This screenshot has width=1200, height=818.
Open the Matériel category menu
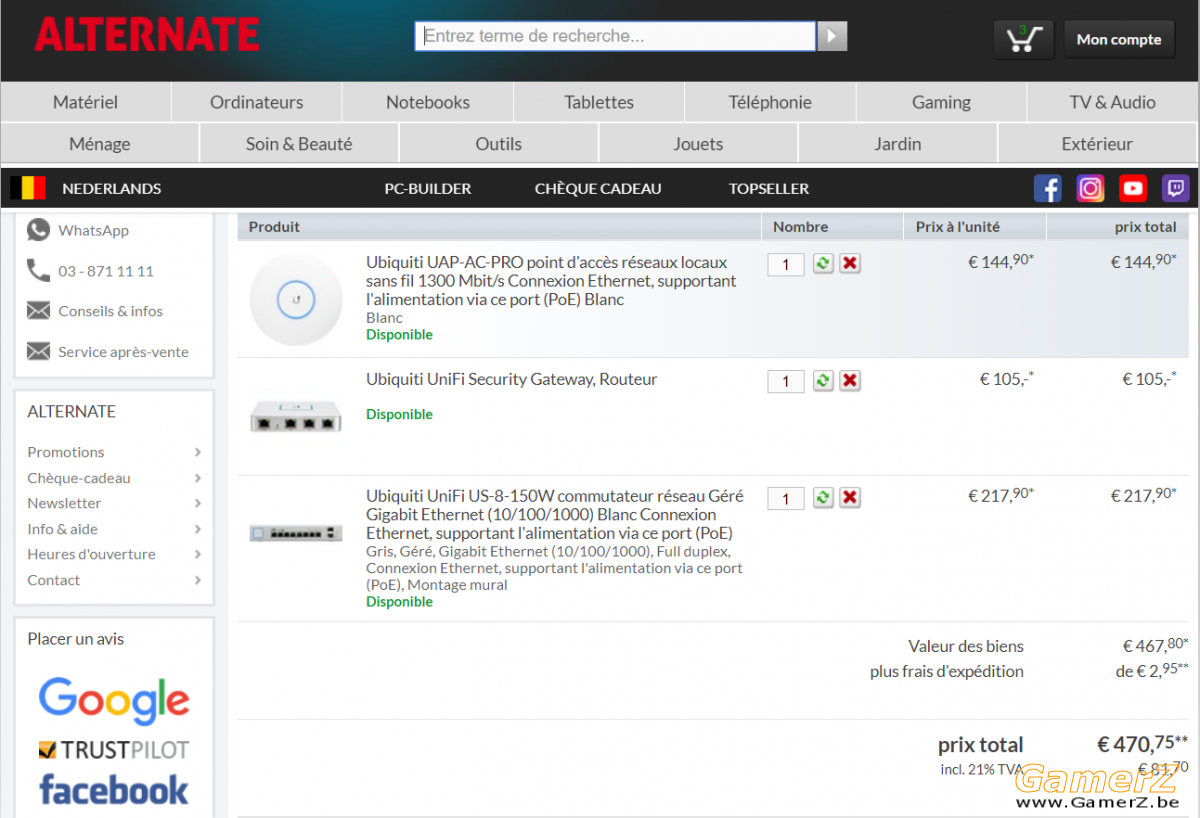[86, 102]
